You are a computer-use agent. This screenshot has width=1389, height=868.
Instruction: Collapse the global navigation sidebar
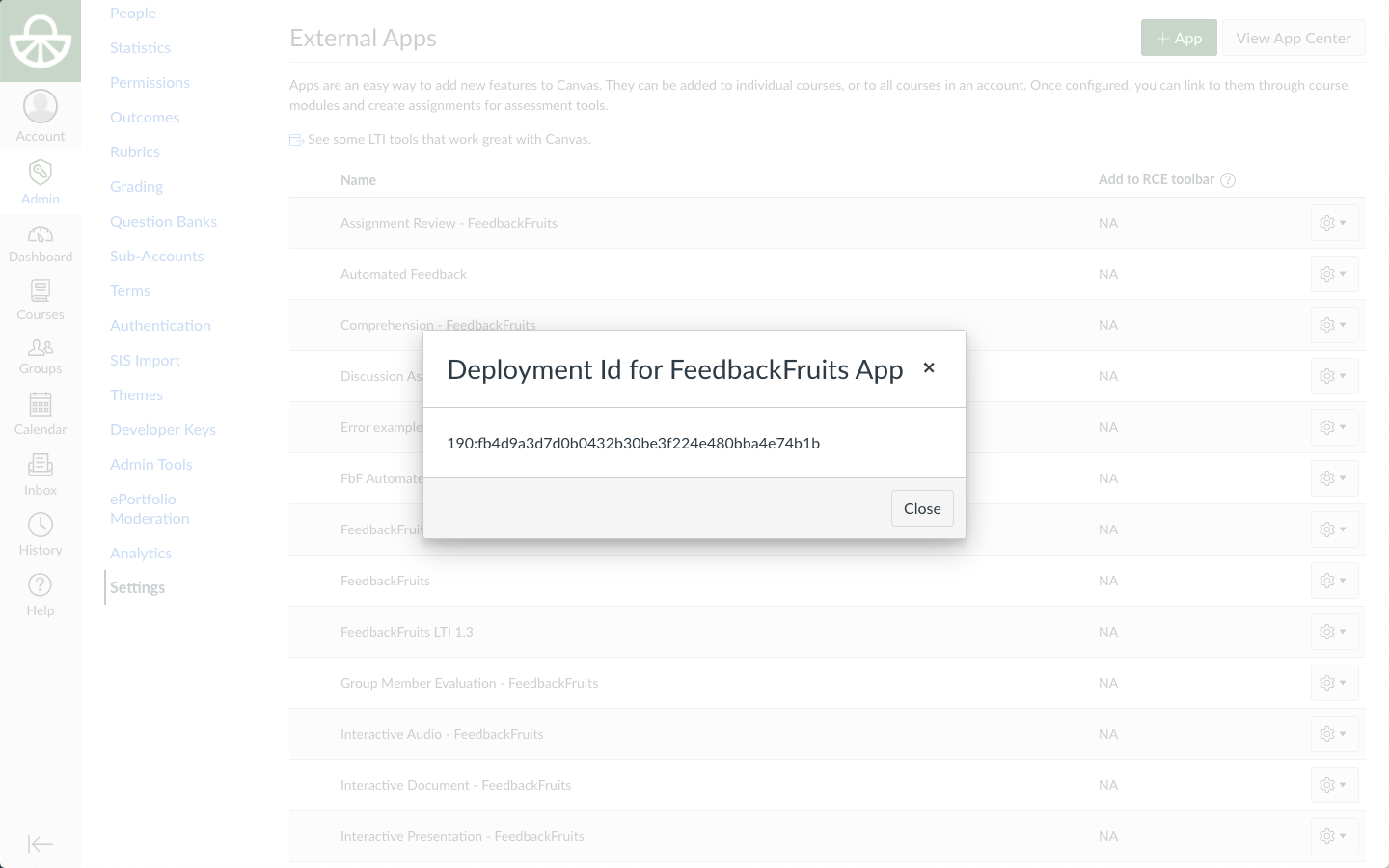tap(41, 844)
